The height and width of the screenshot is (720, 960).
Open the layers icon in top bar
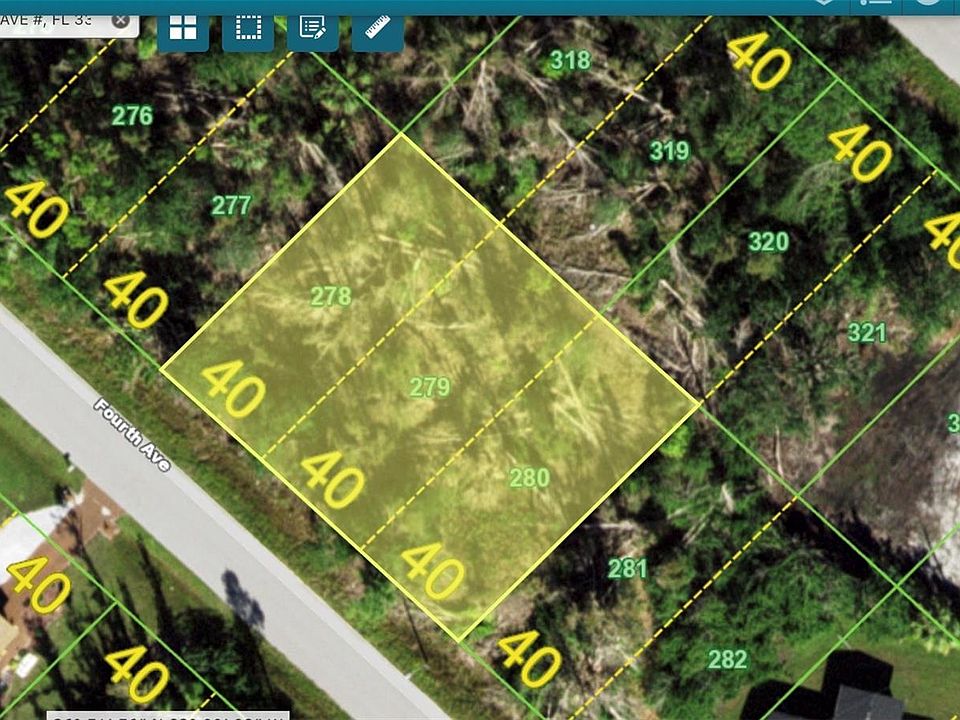(x=826, y=3)
